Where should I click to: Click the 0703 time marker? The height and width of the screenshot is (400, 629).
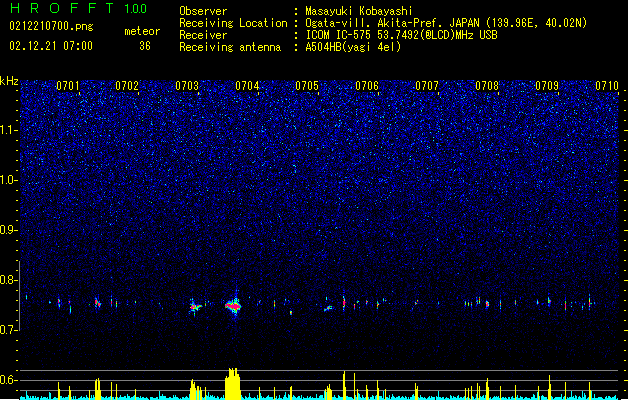point(187,86)
